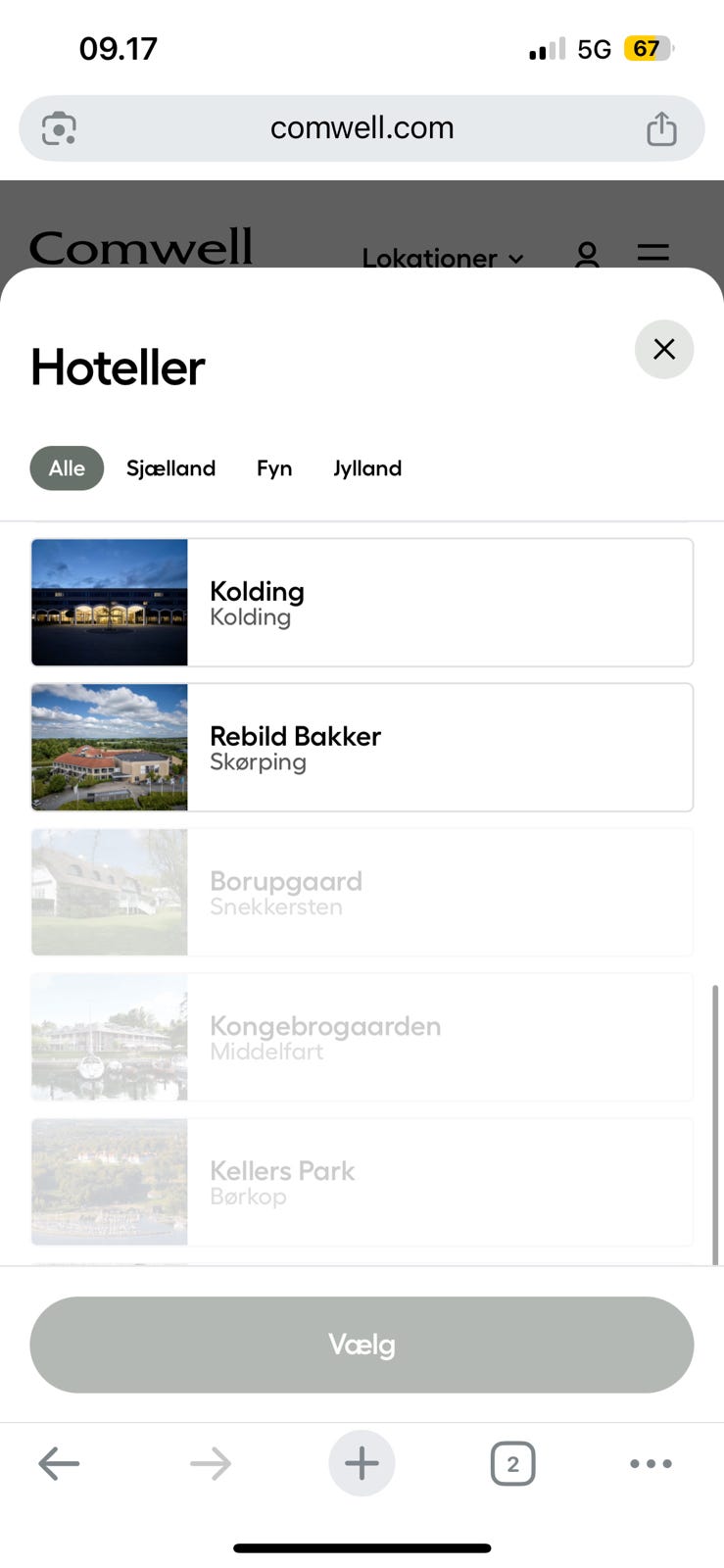Open new tab with plus button
The image size is (724, 1568).
362,1463
